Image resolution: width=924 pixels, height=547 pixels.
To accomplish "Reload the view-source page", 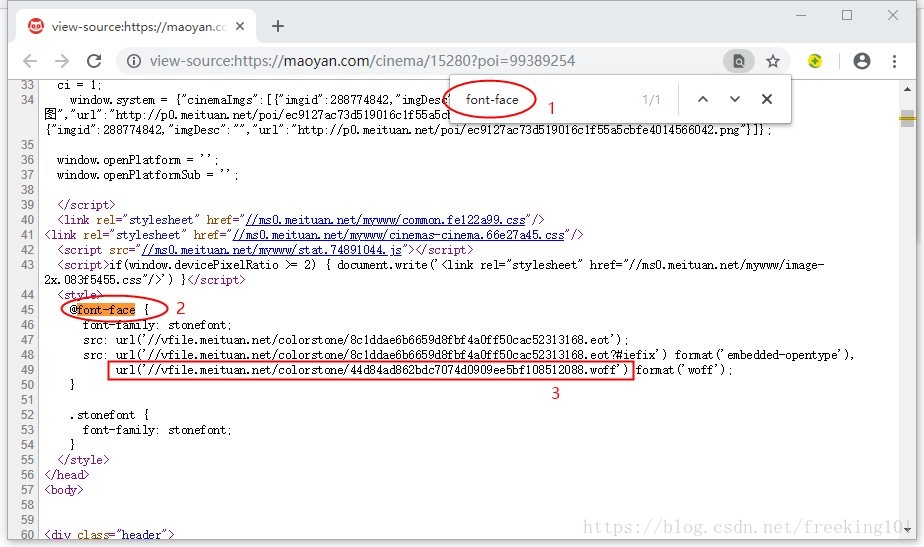I will (94, 61).
